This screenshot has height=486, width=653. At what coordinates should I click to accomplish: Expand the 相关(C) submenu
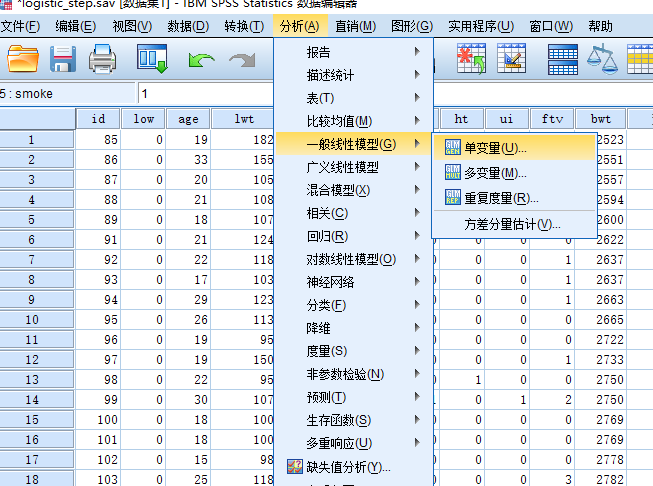[353, 213]
